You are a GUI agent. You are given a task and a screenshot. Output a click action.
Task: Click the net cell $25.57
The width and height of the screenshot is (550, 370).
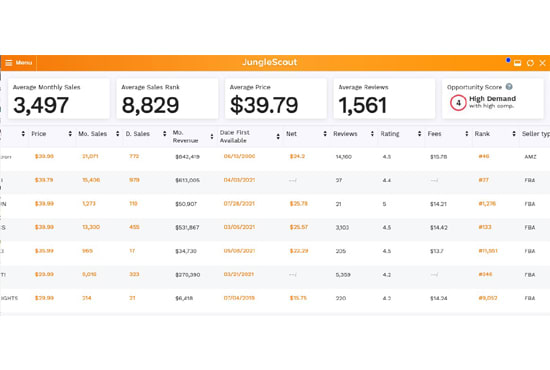pos(299,227)
